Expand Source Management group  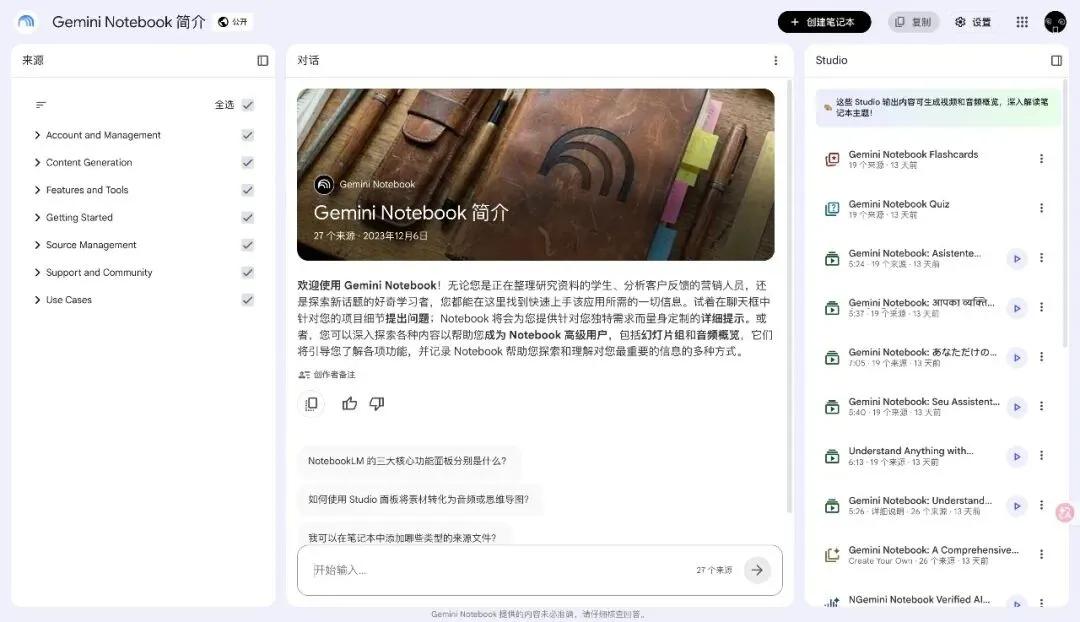tap(37, 245)
